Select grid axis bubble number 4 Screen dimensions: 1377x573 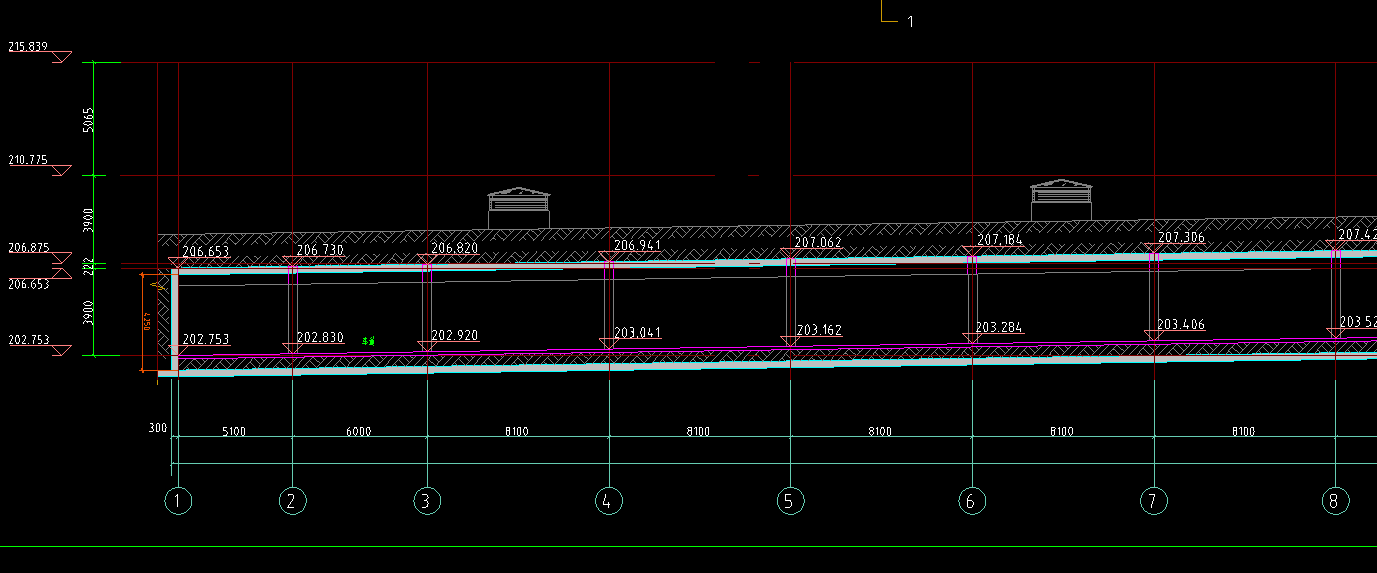tap(608, 500)
